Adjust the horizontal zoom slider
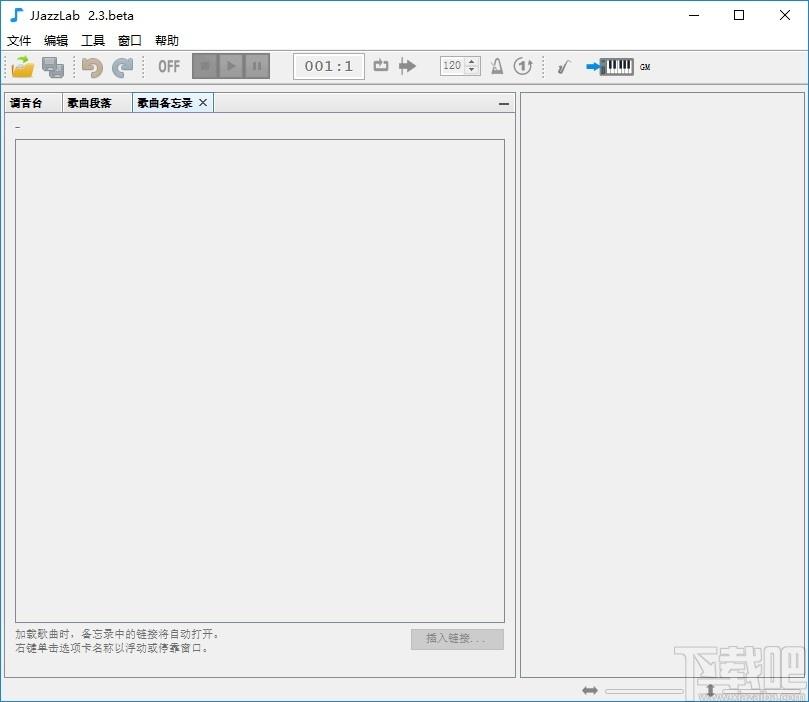 click(644, 691)
